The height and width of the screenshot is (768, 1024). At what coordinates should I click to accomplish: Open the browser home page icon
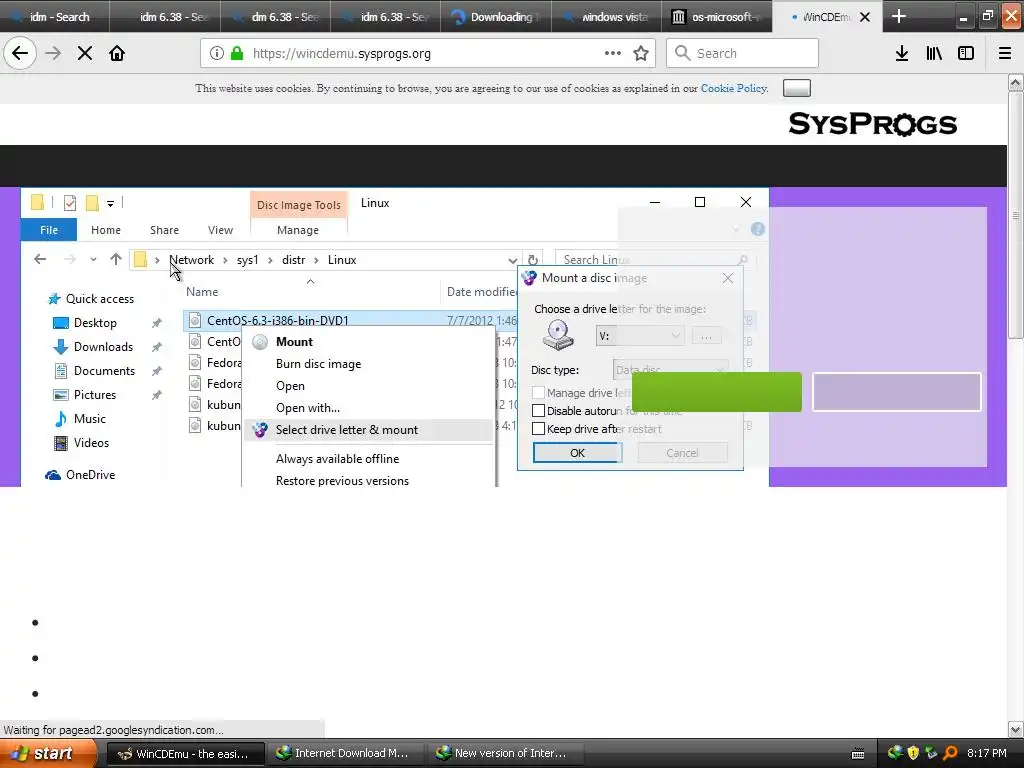point(117,54)
